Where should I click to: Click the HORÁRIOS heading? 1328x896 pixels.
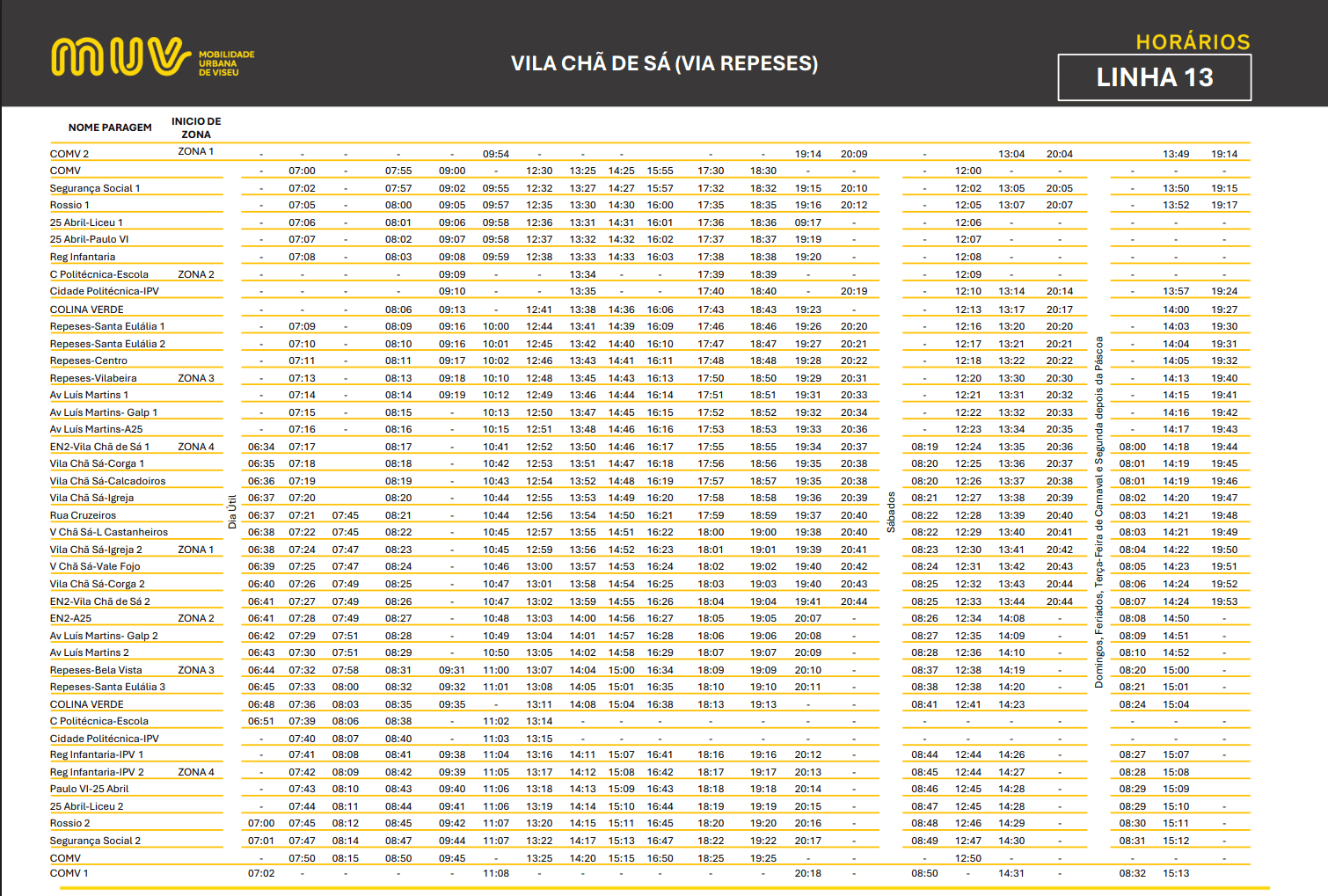tap(1193, 42)
